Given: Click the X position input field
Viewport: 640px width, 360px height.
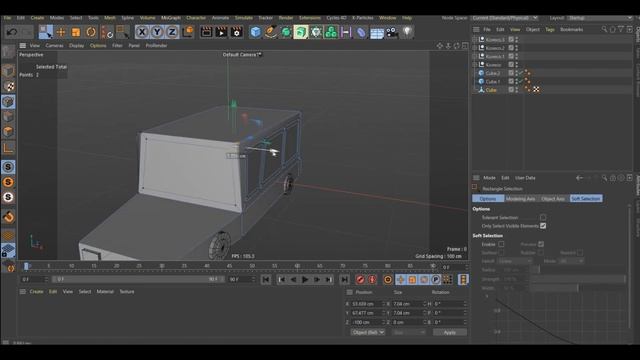Looking at the screenshot, I should (368, 304).
